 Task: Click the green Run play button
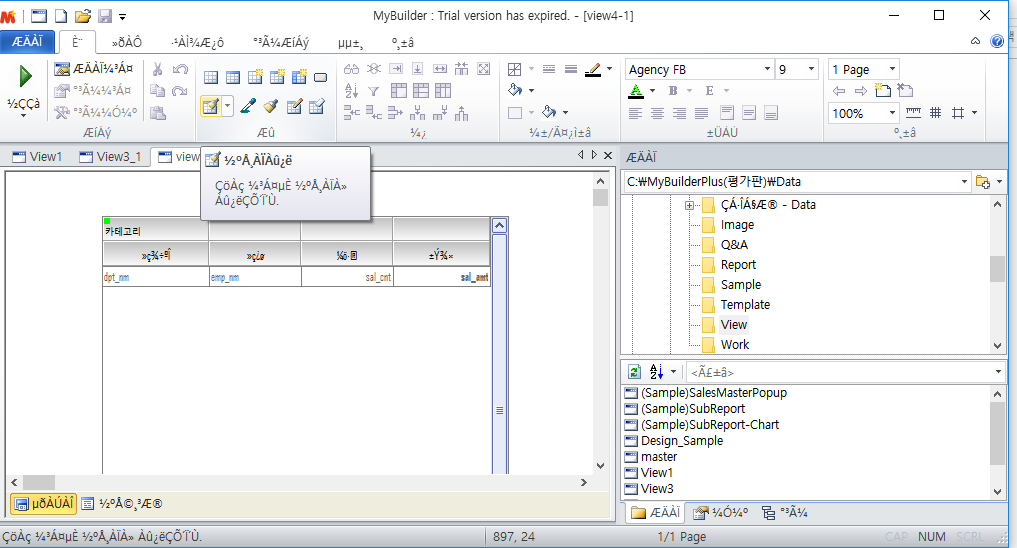pos(25,77)
